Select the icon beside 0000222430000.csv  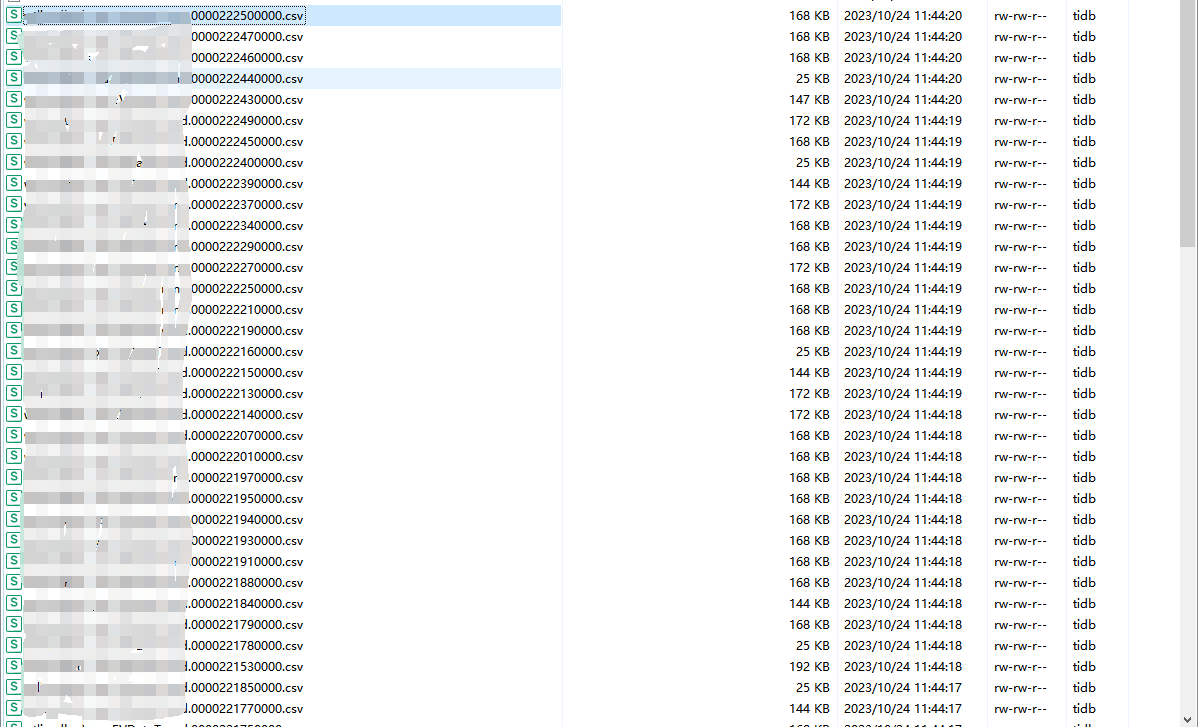coord(14,99)
